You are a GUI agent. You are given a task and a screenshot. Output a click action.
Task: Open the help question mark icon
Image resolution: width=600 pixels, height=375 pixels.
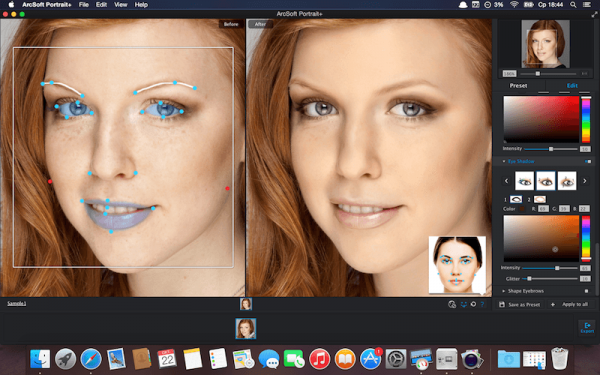tap(483, 304)
